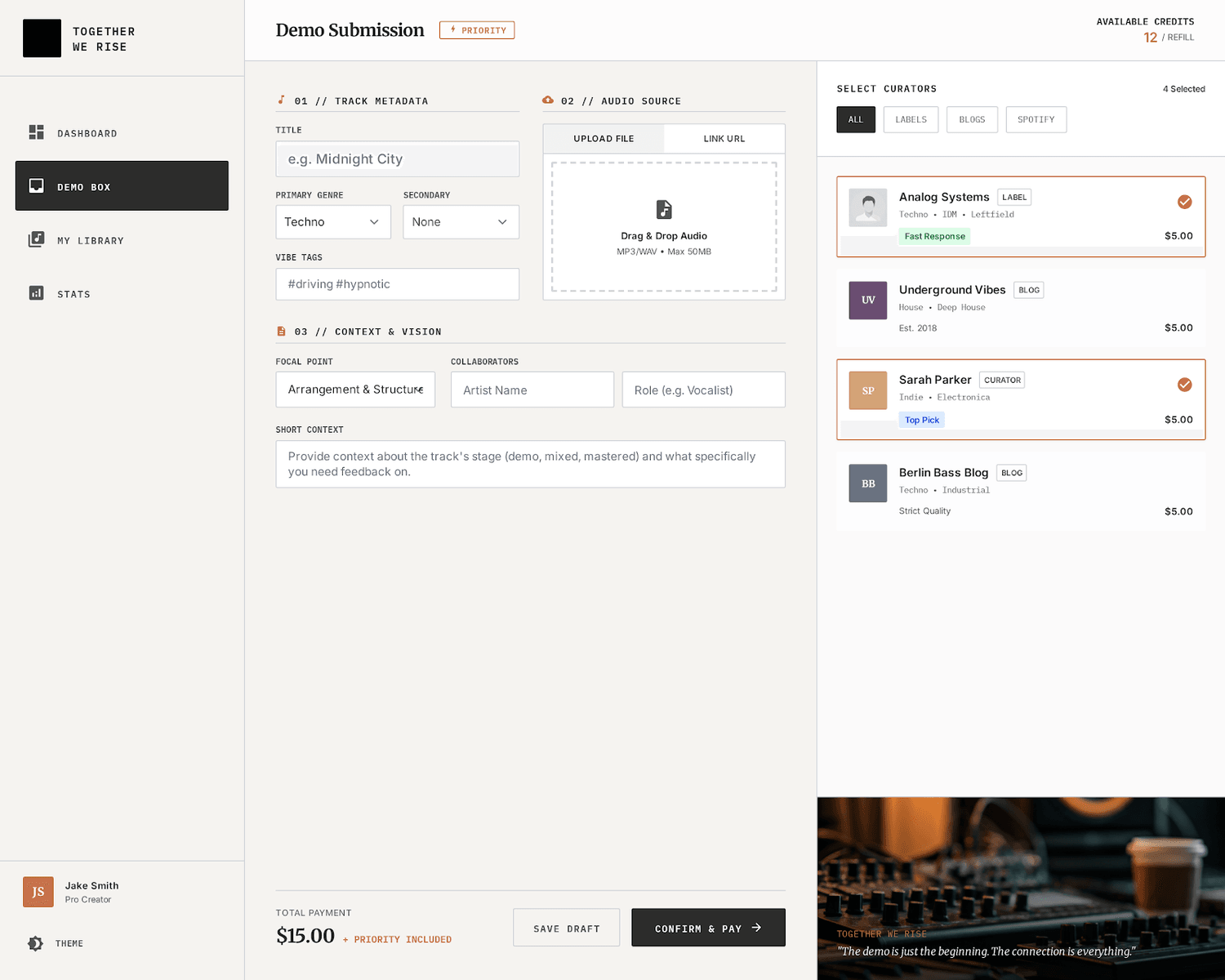Click the Refill credits link
The height and width of the screenshot is (980, 1225).
[1180, 38]
